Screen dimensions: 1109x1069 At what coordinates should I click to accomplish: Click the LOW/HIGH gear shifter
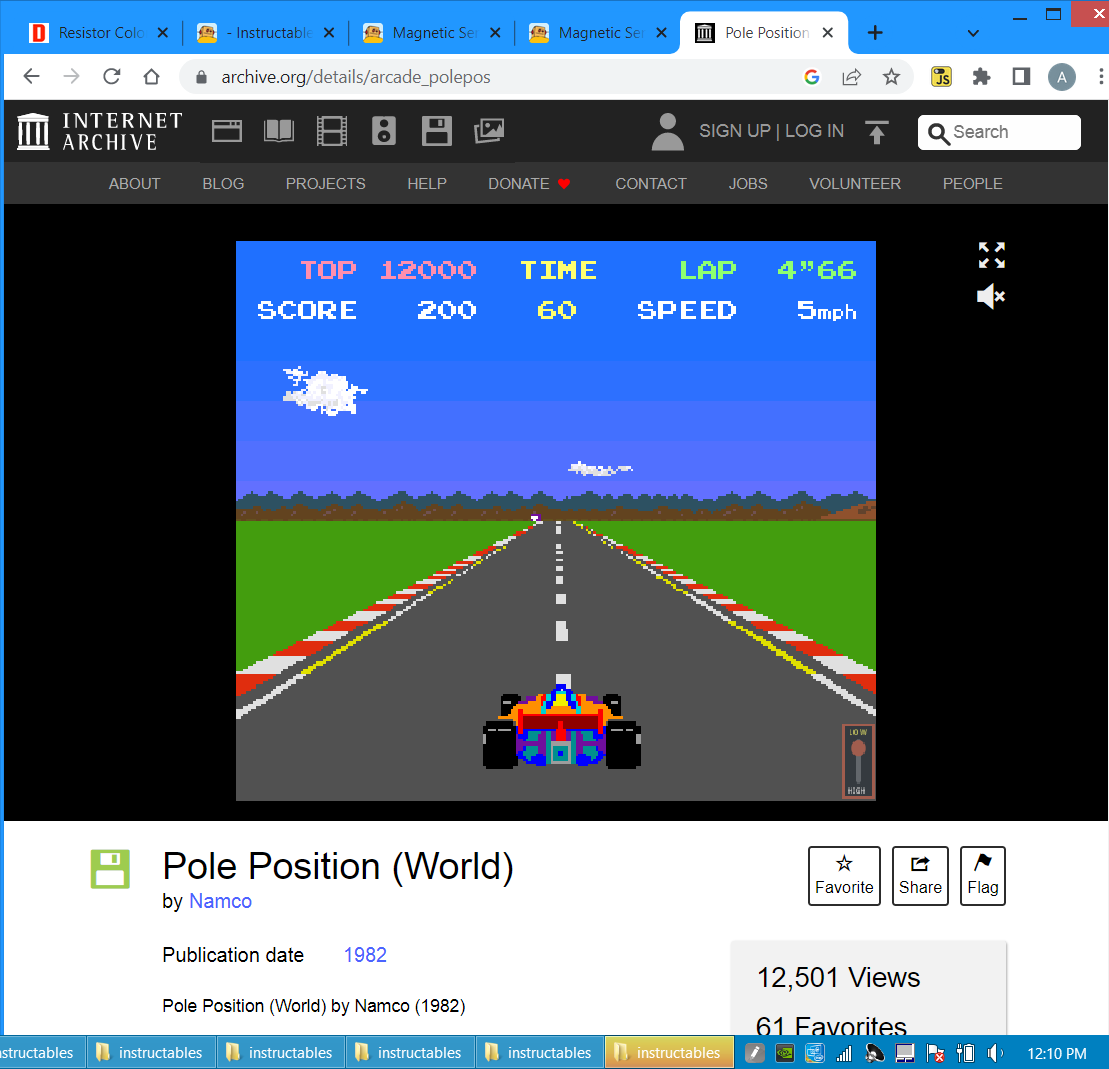[858, 762]
